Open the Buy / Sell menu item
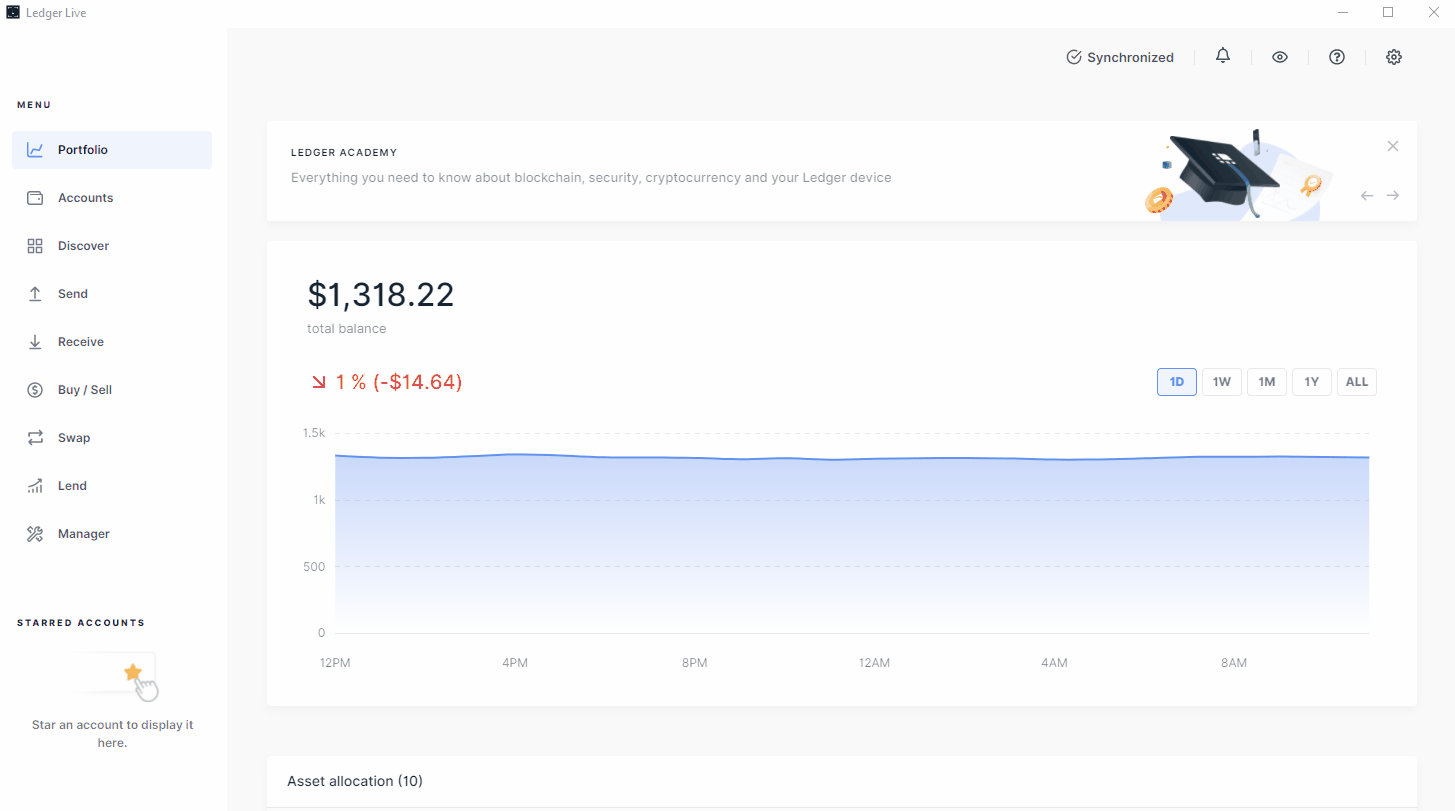Viewport: 1455px width, 811px height. (112, 390)
